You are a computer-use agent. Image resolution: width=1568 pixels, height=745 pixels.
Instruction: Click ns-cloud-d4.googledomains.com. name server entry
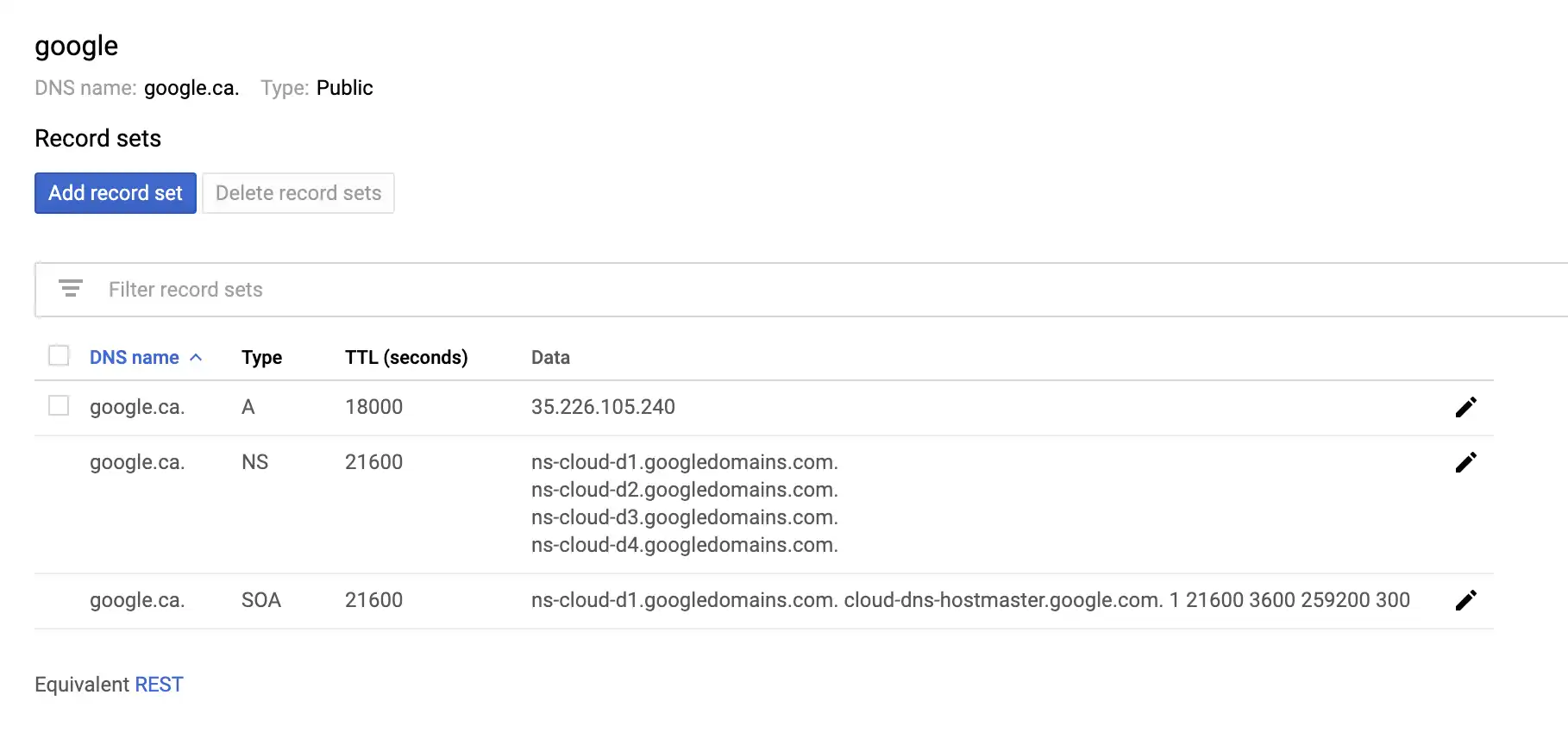click(685, 545)
